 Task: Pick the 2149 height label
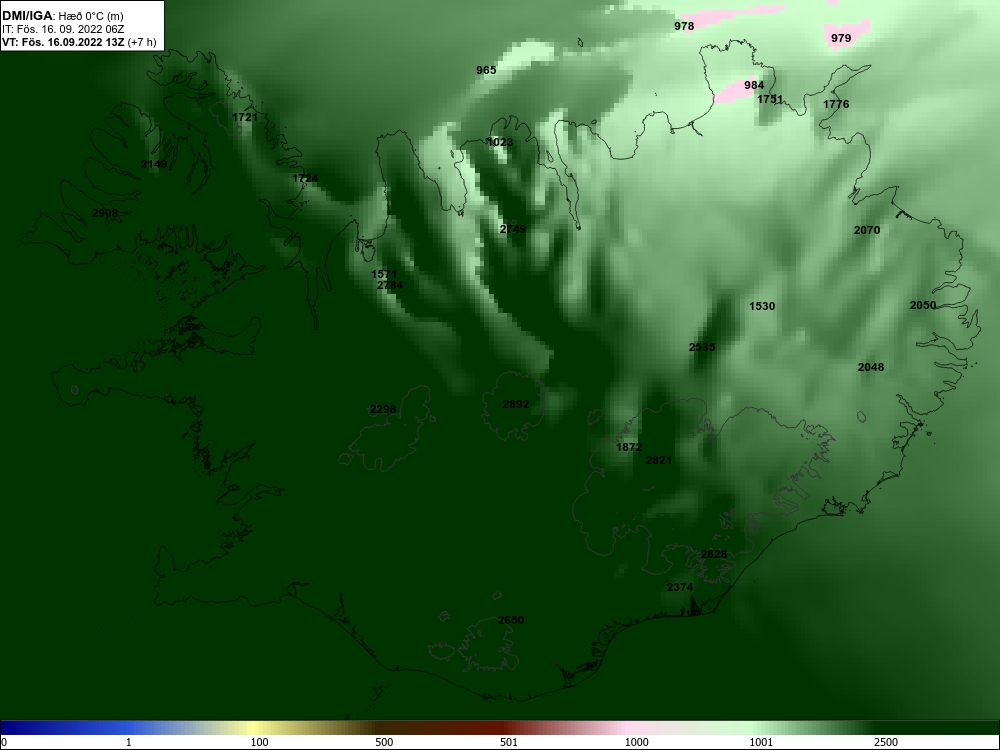(154, 164)
